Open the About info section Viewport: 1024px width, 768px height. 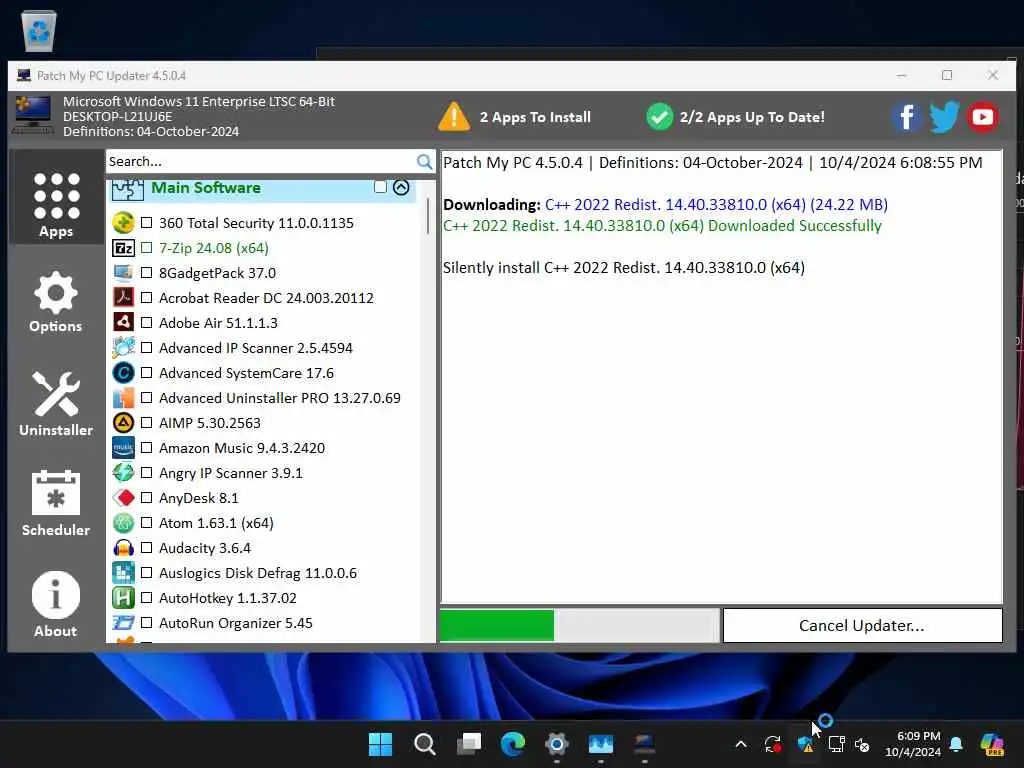click(x=56, y=604)
